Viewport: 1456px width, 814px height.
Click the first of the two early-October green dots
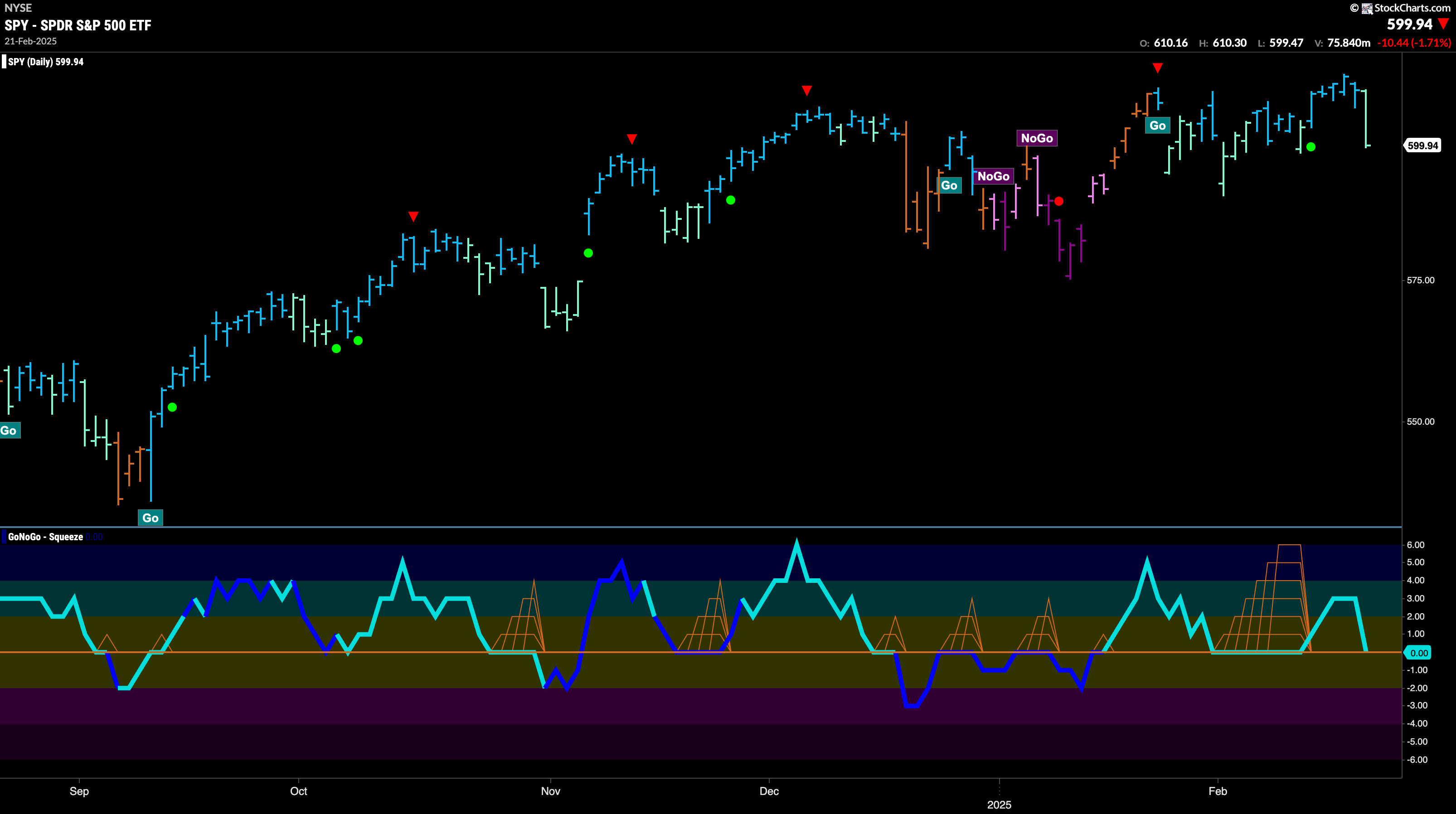coord(336,349)
